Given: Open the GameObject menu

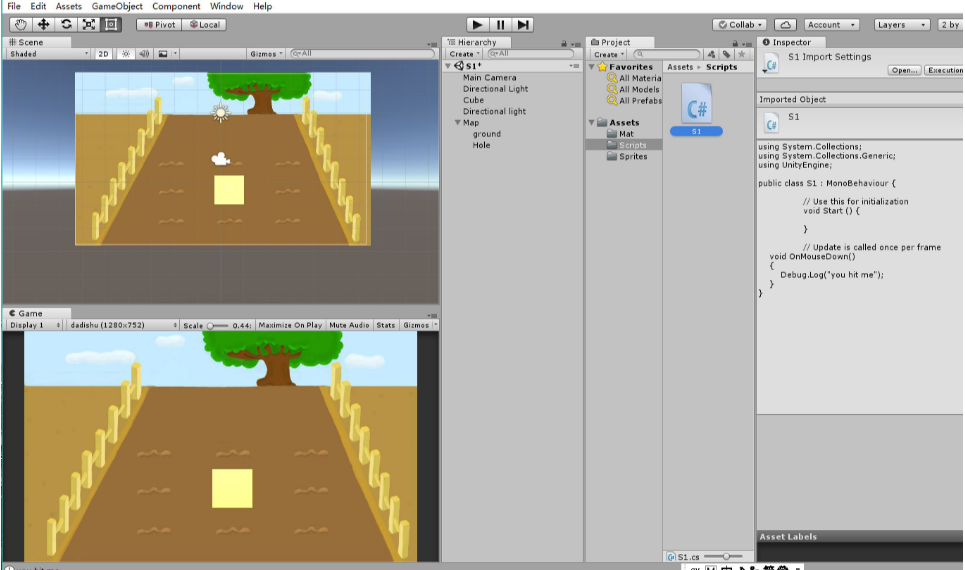Looking at the screenshot, I should pos(117,6).
